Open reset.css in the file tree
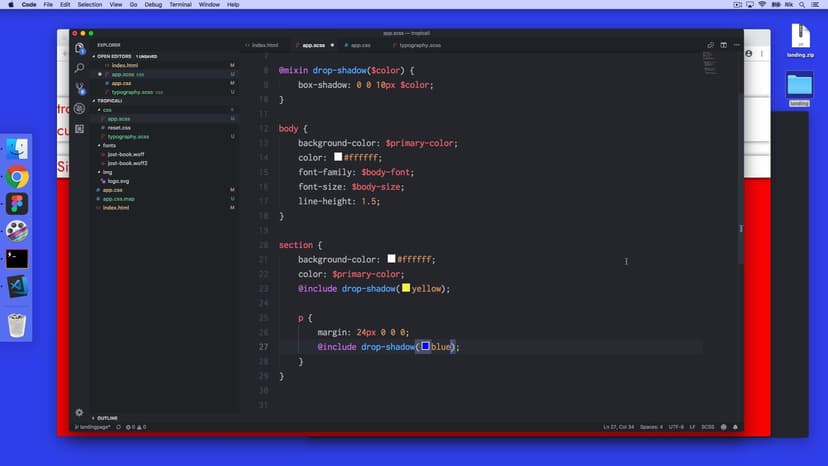This screenshot has width=828, height=466. (x=119, y=128)
